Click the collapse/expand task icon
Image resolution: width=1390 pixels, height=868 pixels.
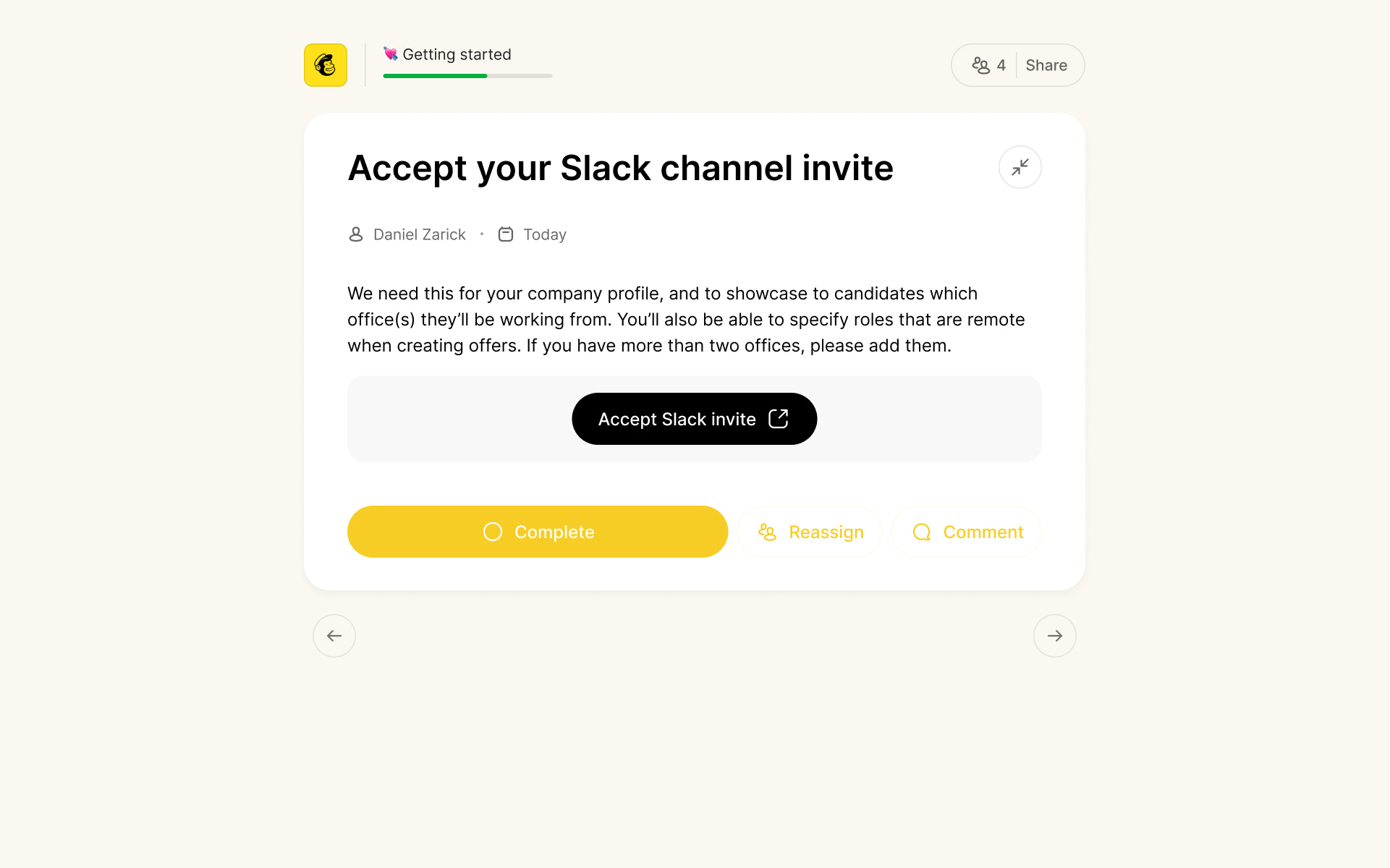tap(1020, 168)
